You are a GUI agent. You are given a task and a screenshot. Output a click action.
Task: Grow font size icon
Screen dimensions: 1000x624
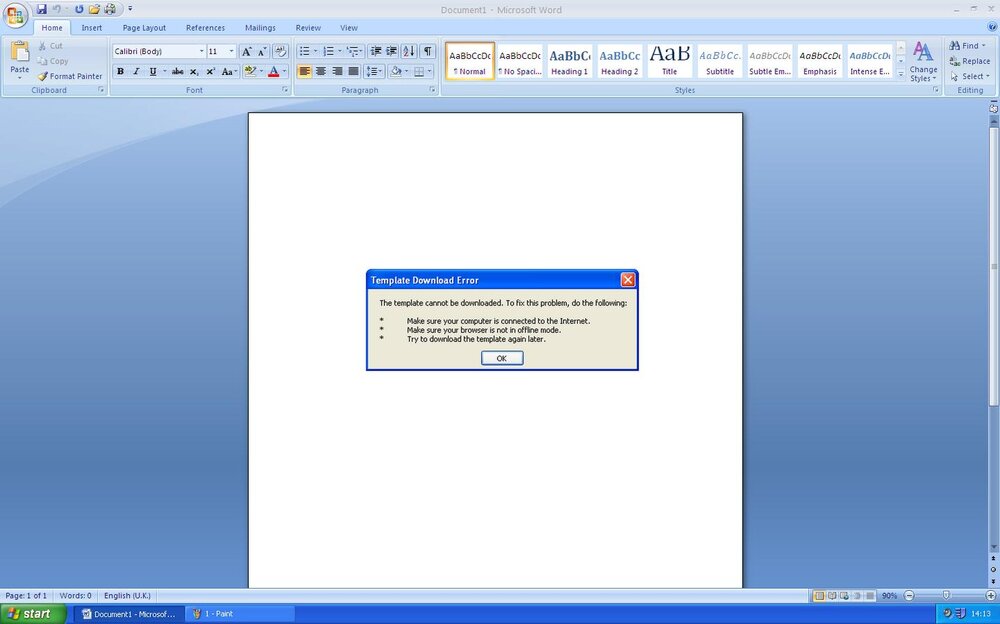[246, 52]
